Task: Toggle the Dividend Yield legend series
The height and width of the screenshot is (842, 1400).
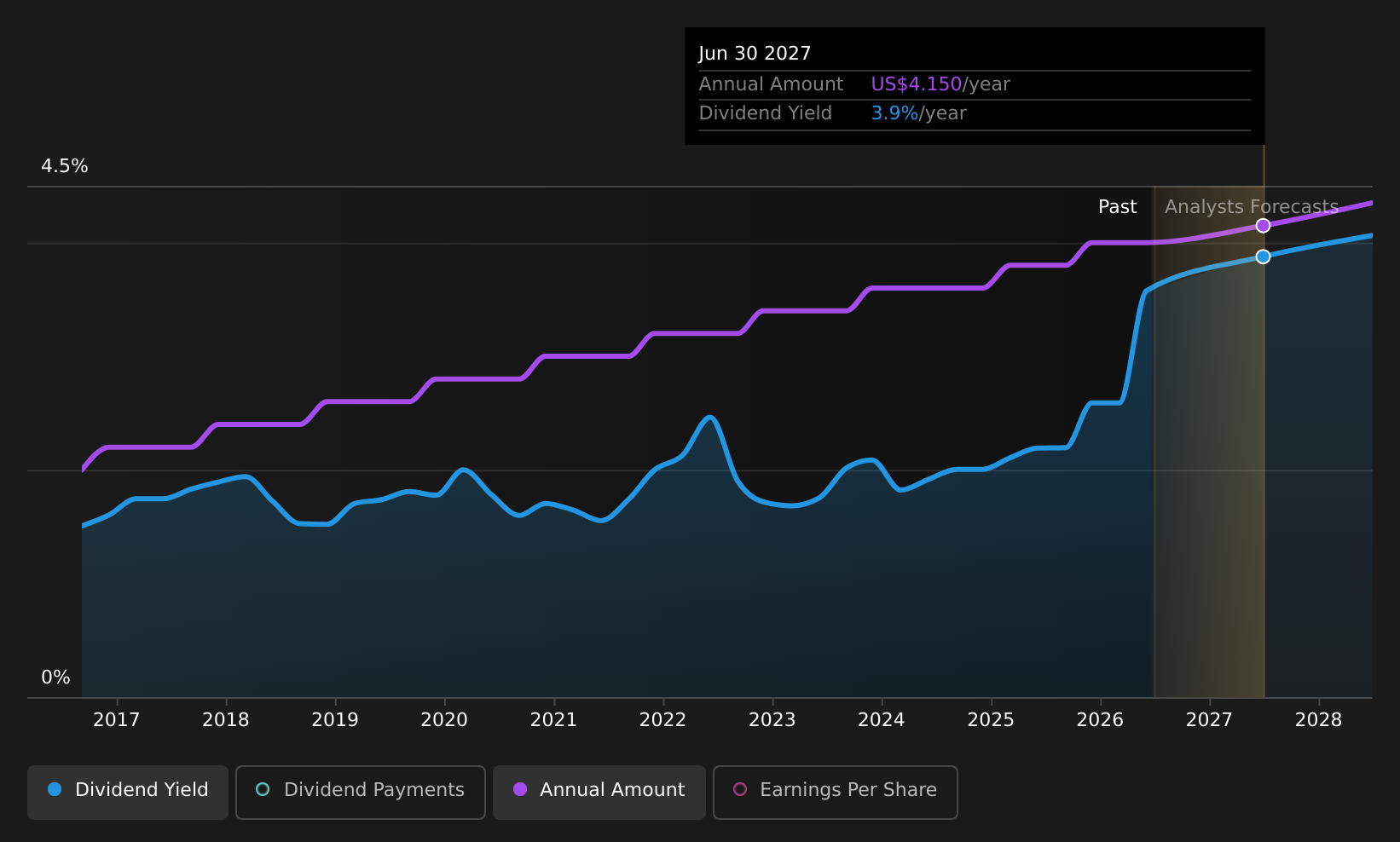Action: point(128,792)
